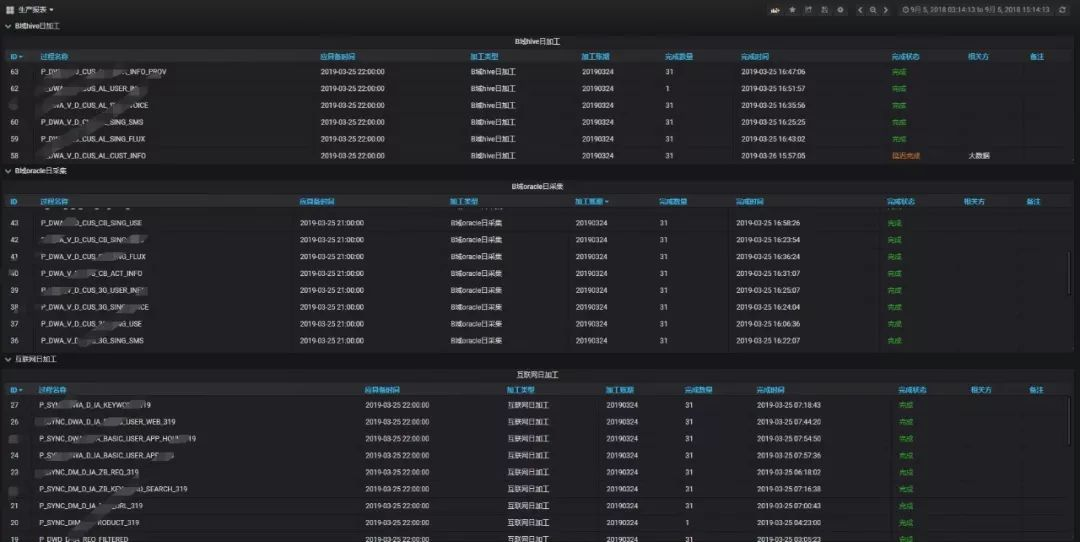Click completion time 2019-03-25 16:47:06

pos(773,72)
